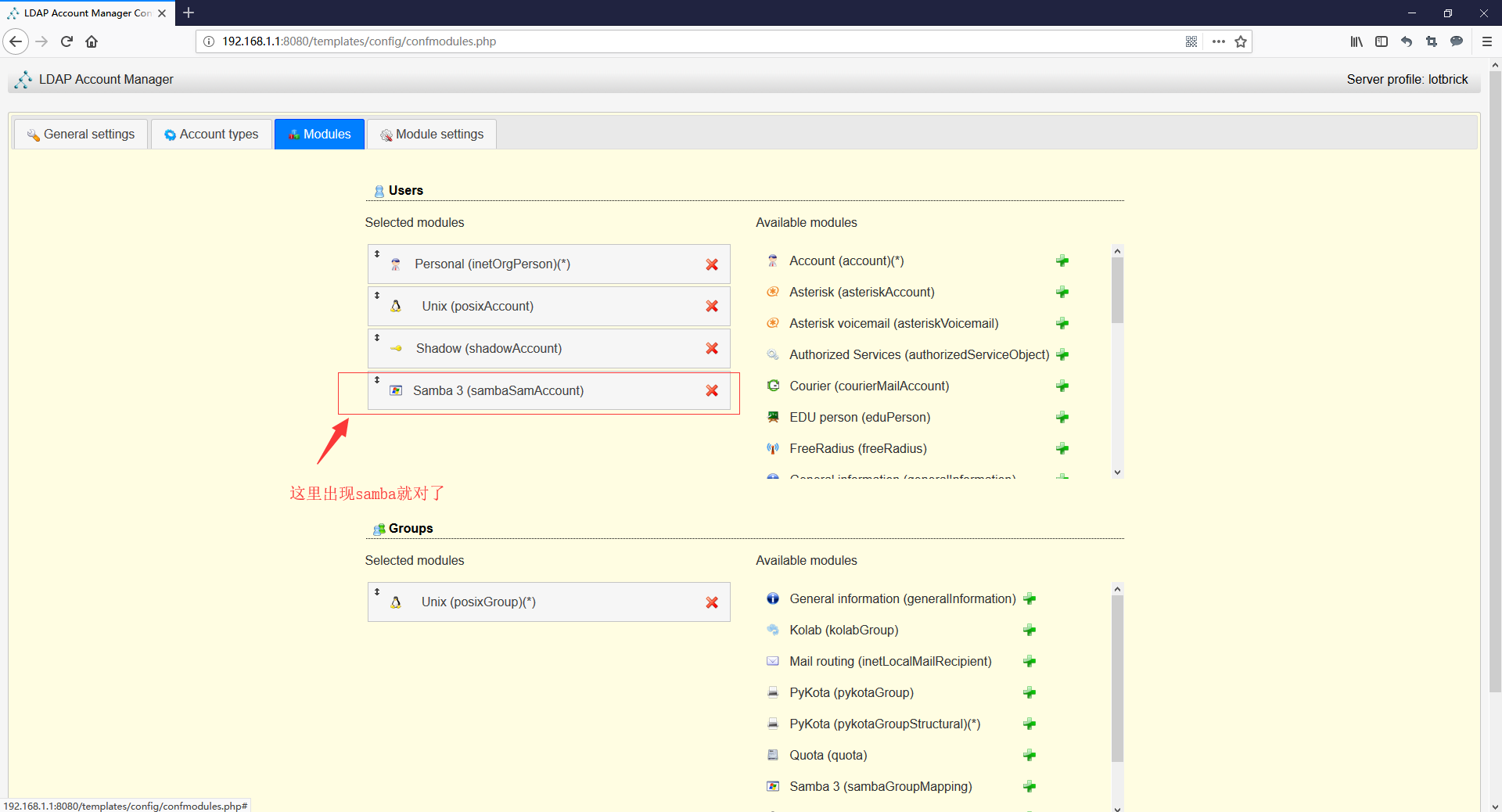1502x812 pixels.
Task: Add General information module to Groups
Action: tap(1029, 599)
